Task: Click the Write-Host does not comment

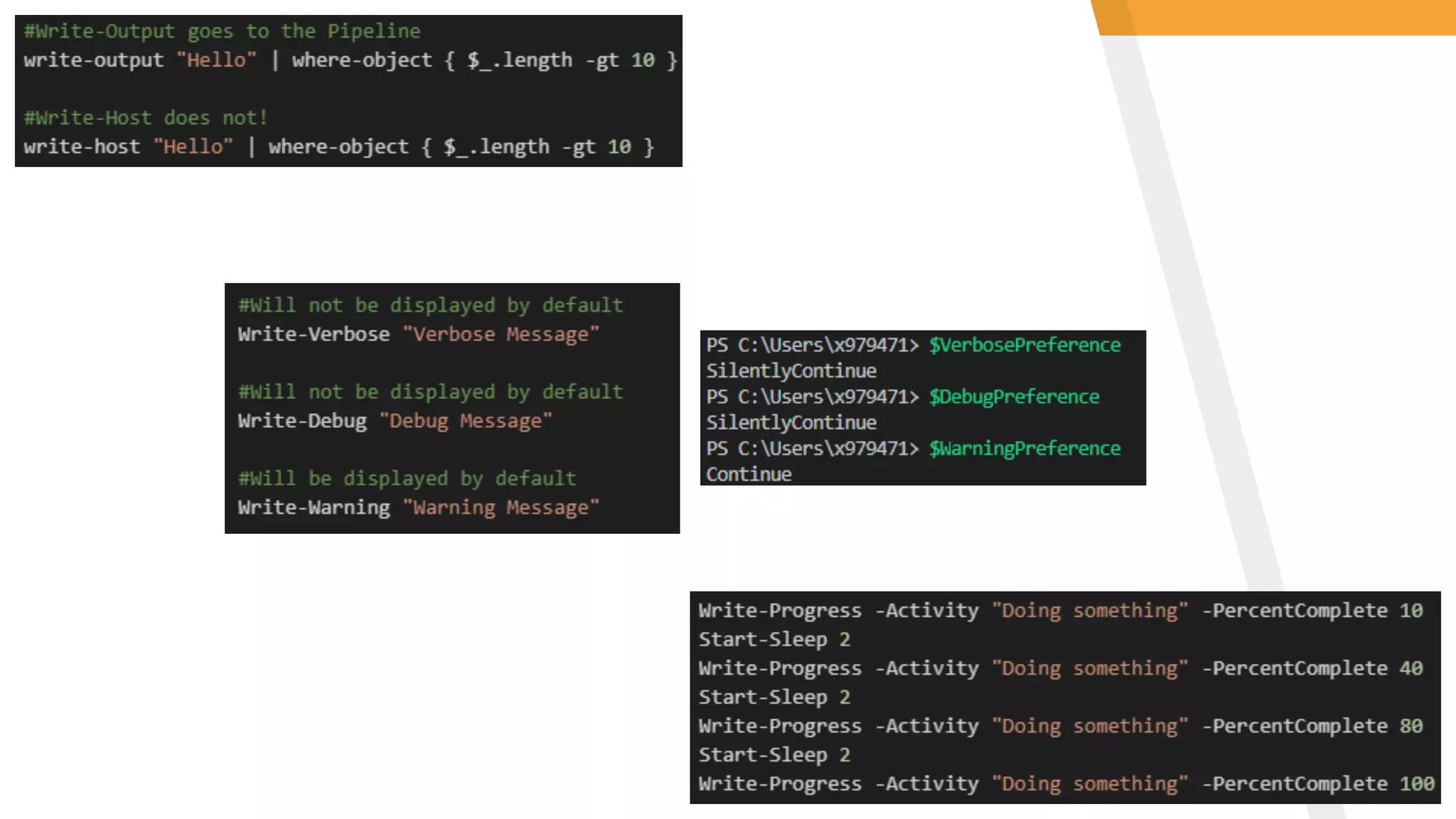Action: click(x=146, y=118)
